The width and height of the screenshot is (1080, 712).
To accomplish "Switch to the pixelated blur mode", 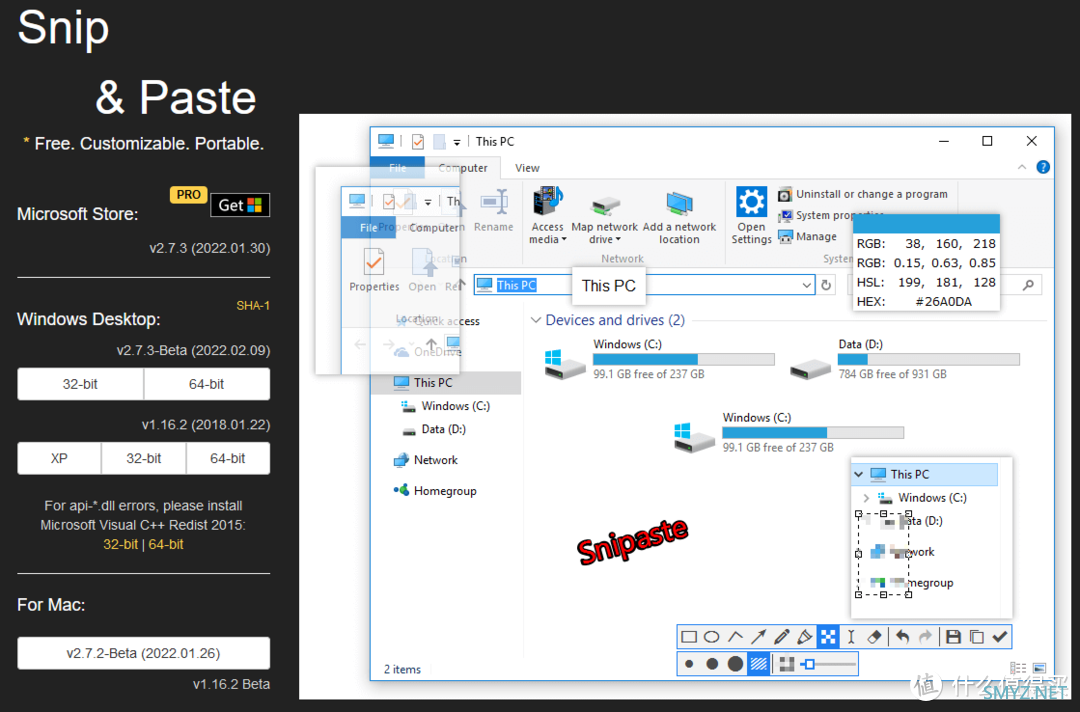I will [x=787, y=664].
